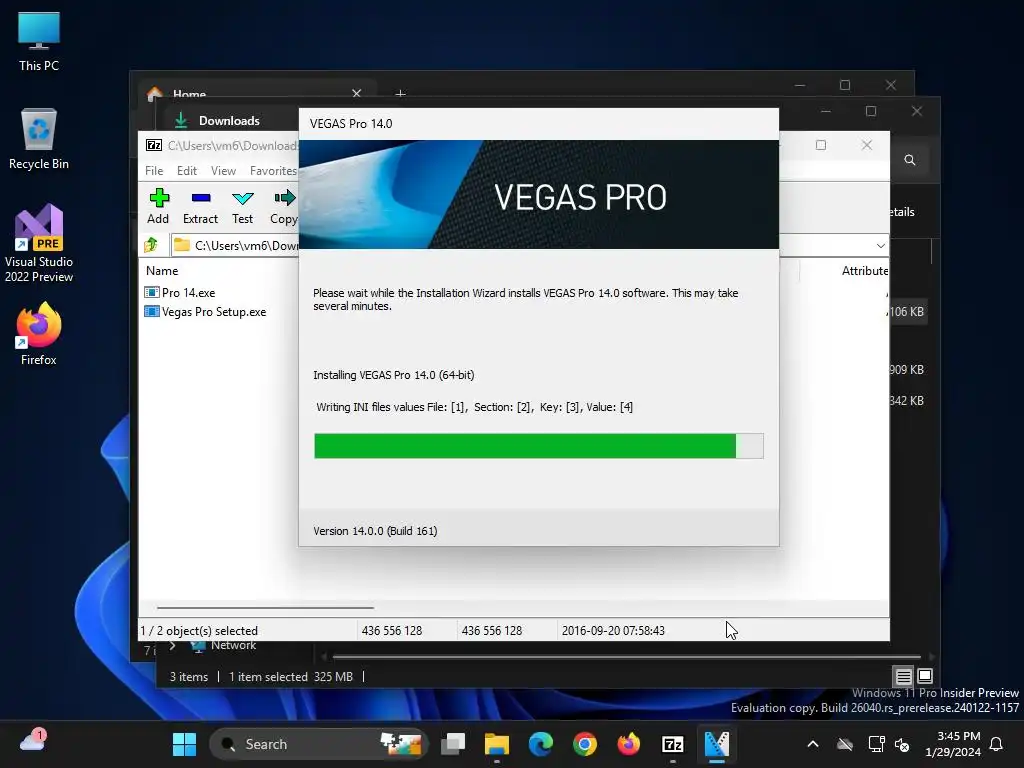Open Microsoft Edge from taskbar
The width and height of the screenshot is (1024, 768).
pos(541,744)
